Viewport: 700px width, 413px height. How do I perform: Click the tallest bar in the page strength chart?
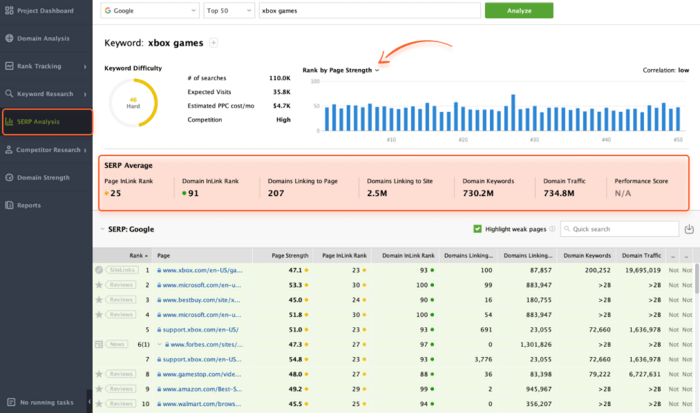(513, 113)
